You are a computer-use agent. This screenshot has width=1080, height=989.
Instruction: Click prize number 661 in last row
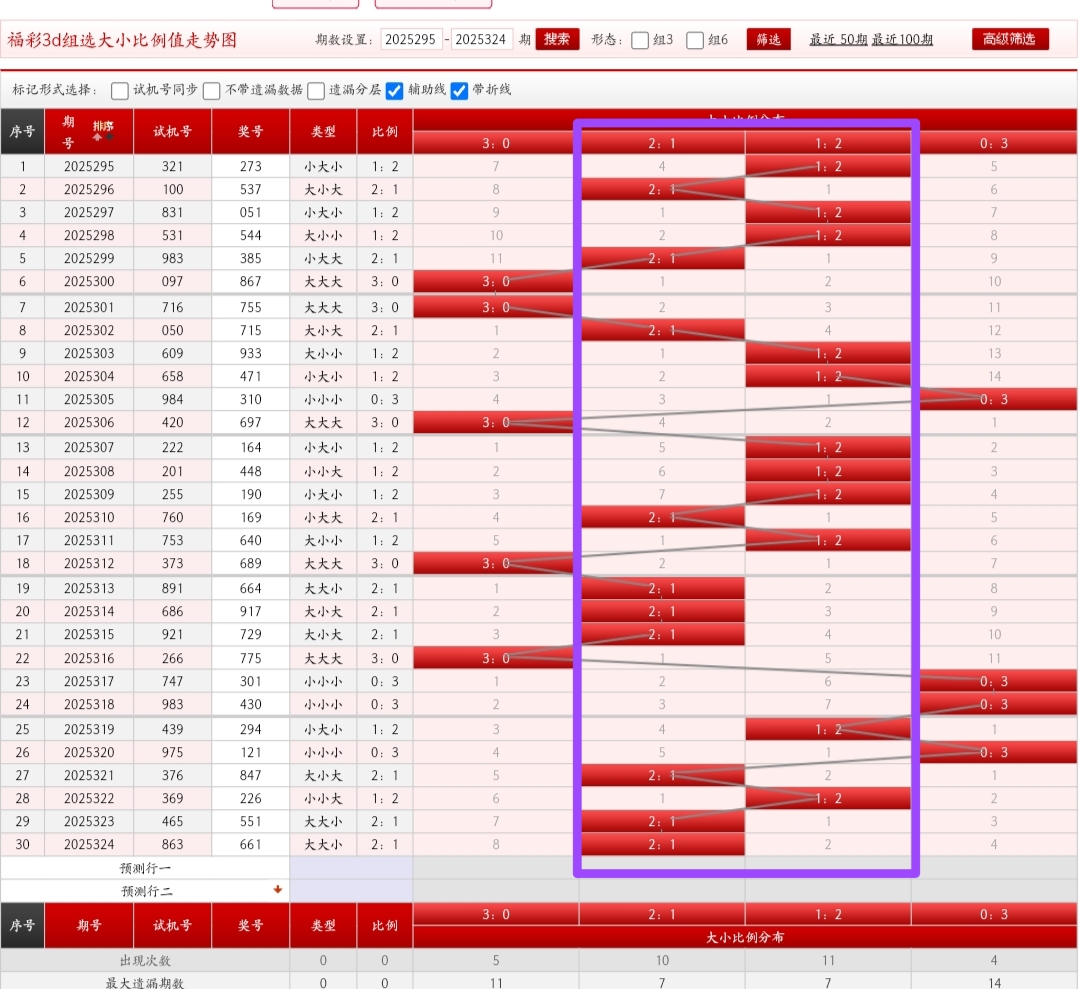[250, 844]
